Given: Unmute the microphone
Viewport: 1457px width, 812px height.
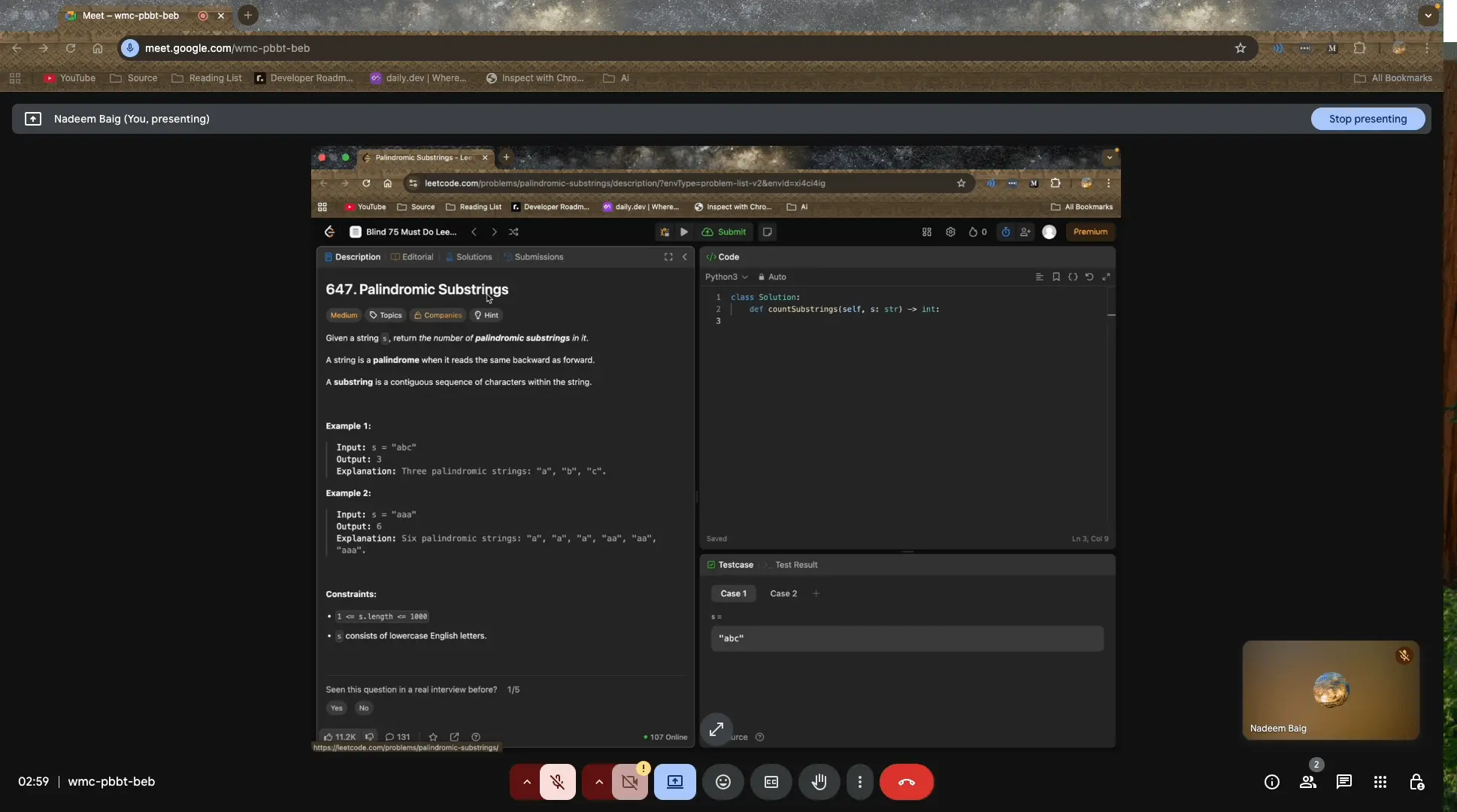Looking at the screenshot, I should click(x=556, y=782).
